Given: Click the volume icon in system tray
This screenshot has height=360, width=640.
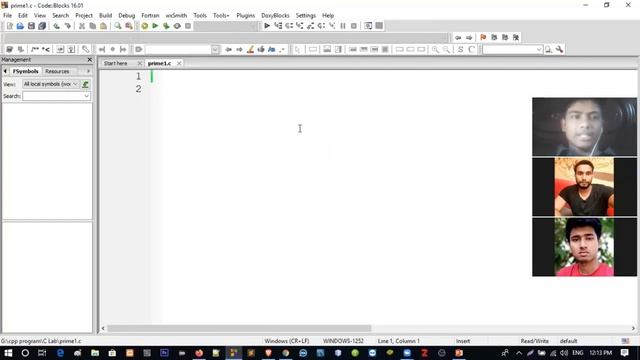Looking at the screenshot, I should click(564, 353).
